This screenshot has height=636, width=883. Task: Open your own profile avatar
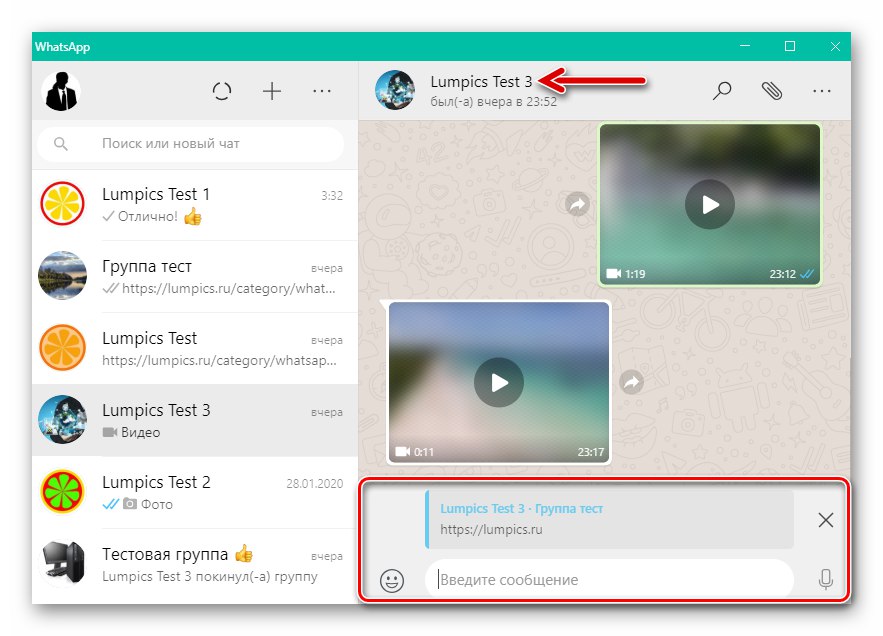pos(61,91)
